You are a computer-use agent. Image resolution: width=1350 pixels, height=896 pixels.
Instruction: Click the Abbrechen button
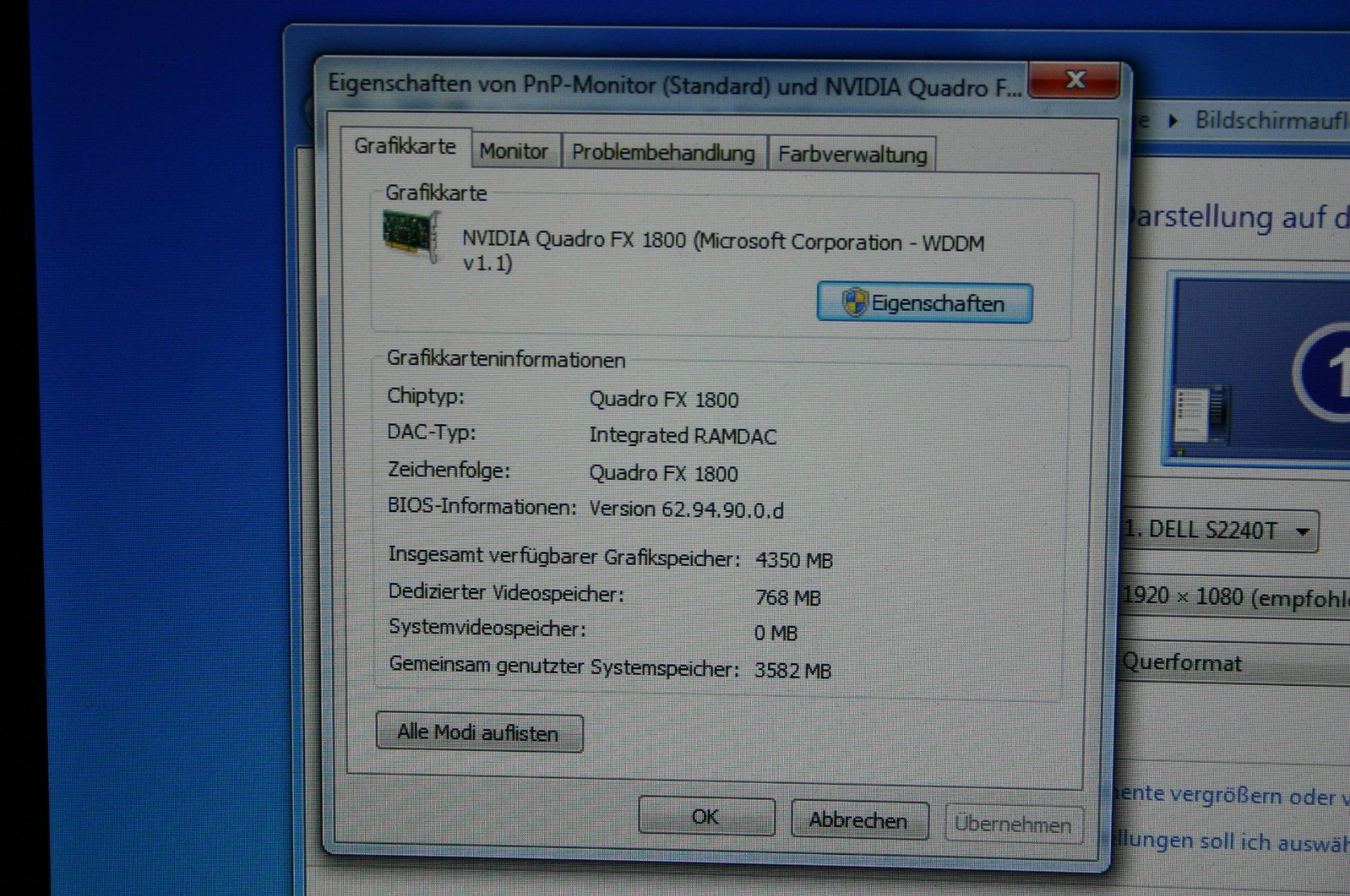tap(859, 820)
